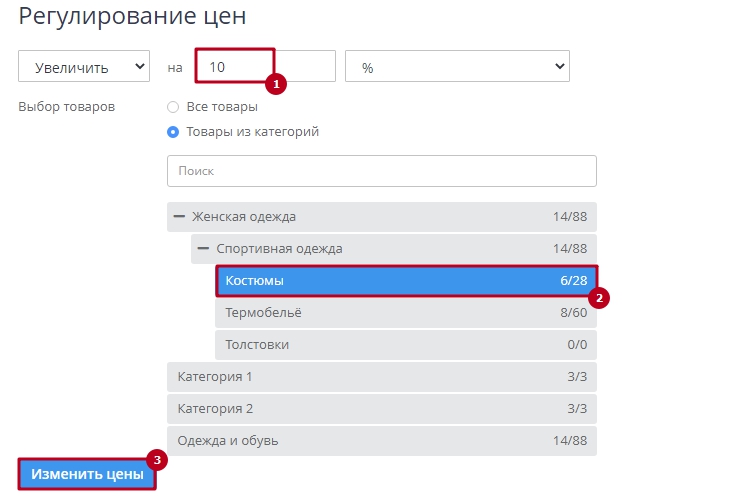Select the Одежда и обувь category

click(381, 441)
